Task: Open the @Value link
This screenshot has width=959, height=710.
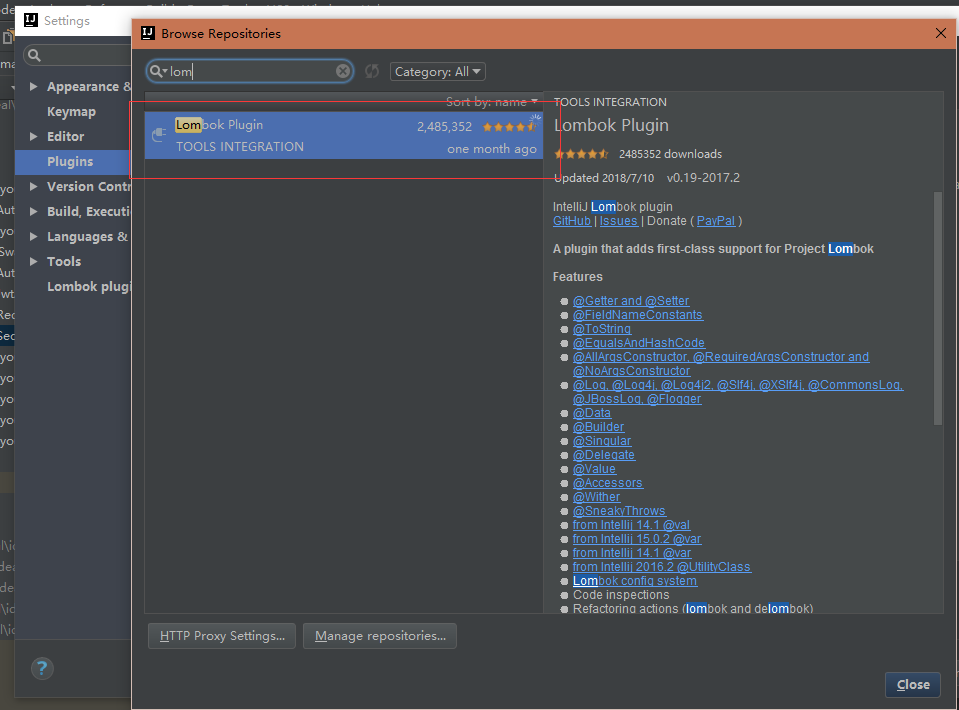Action: tap(594, 469)
